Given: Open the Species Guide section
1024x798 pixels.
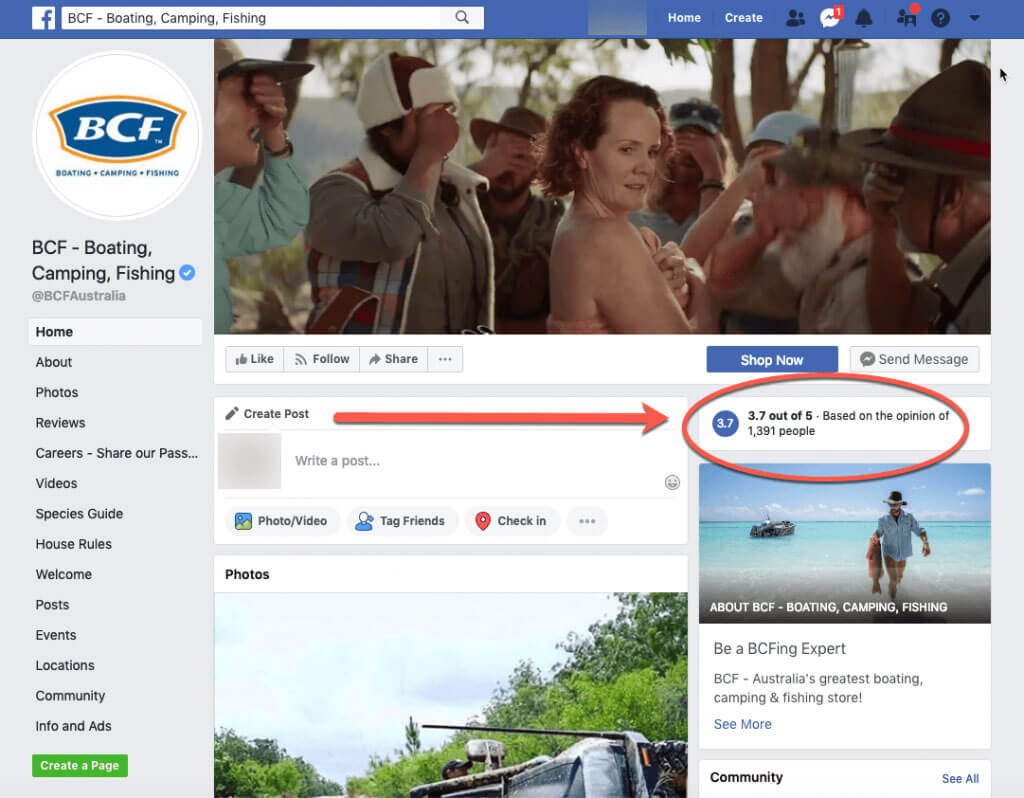Looking at the screenshot, I should tap(79, 514).
